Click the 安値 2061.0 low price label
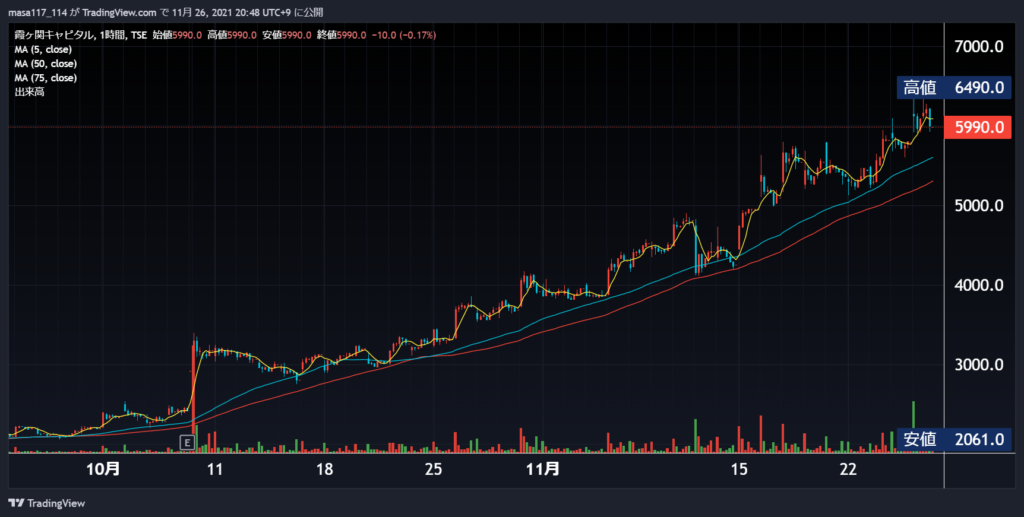1024x517 pixels. [x=954, y=439]
